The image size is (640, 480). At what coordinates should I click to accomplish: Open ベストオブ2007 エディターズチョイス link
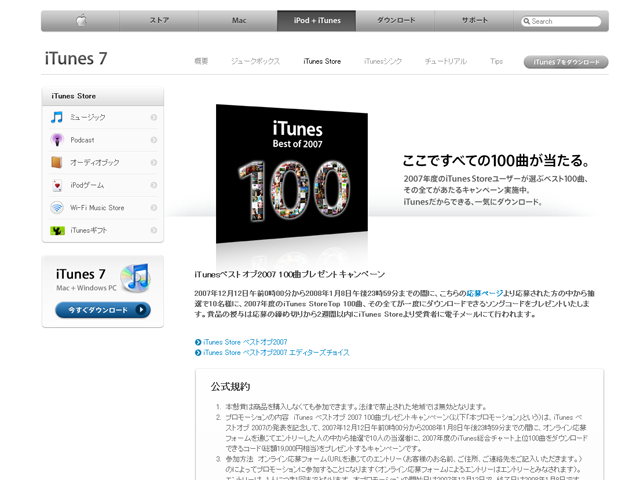(276, 353)
